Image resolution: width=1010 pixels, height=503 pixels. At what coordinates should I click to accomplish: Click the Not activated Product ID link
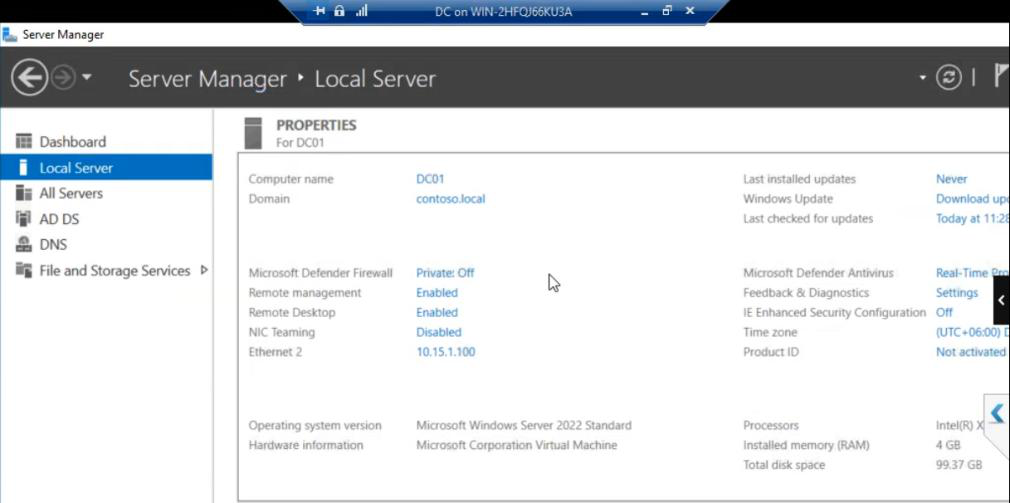pos(971,352)
